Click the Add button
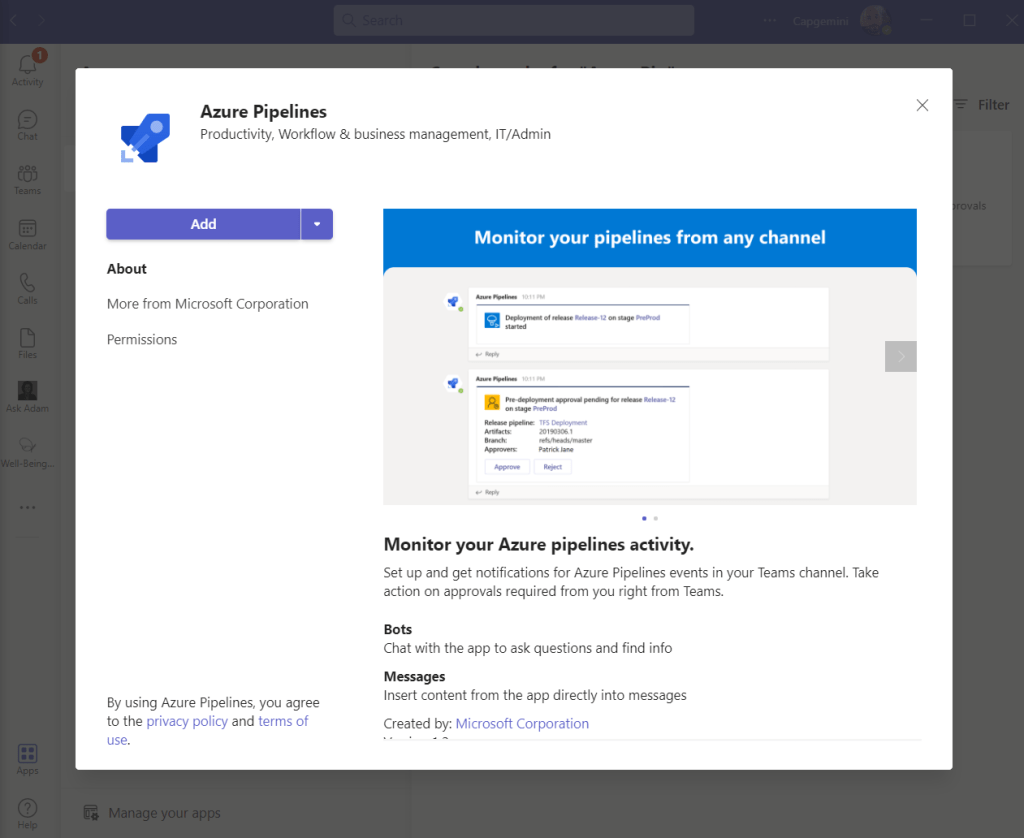1024x838 pixels. point(203,224)
